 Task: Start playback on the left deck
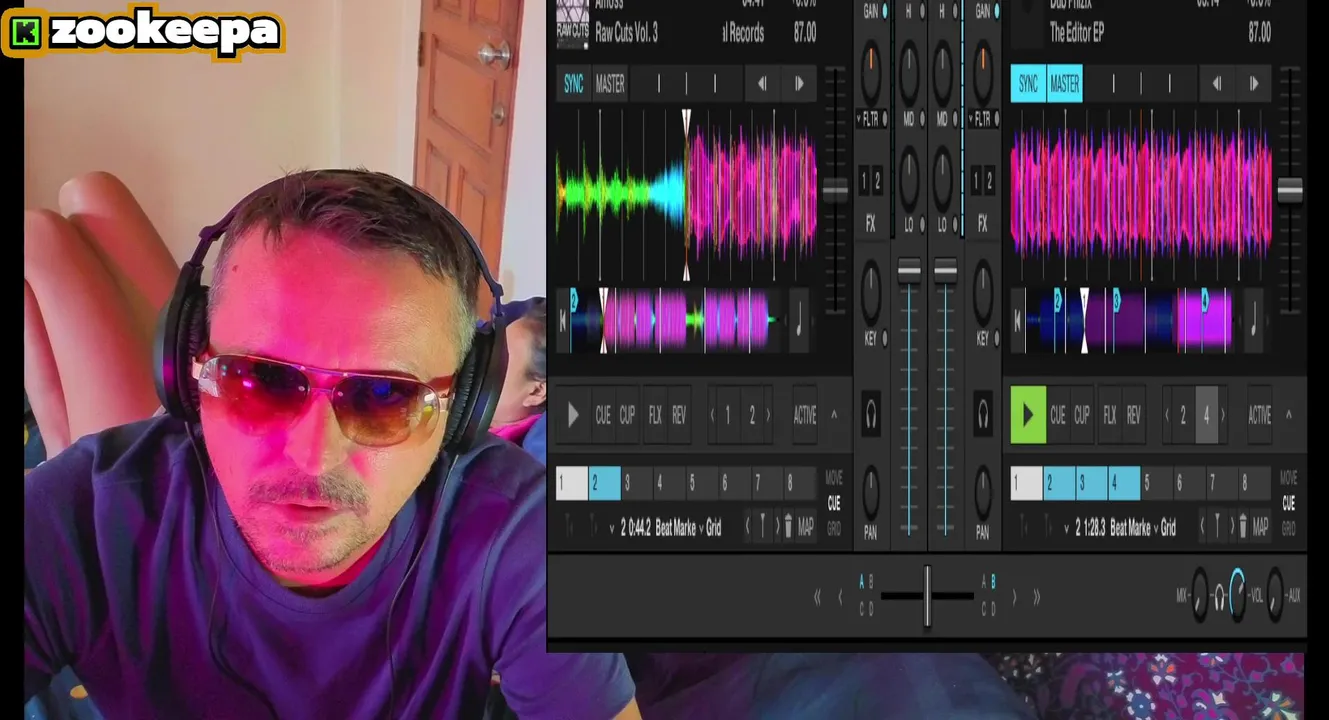[573, 415]
